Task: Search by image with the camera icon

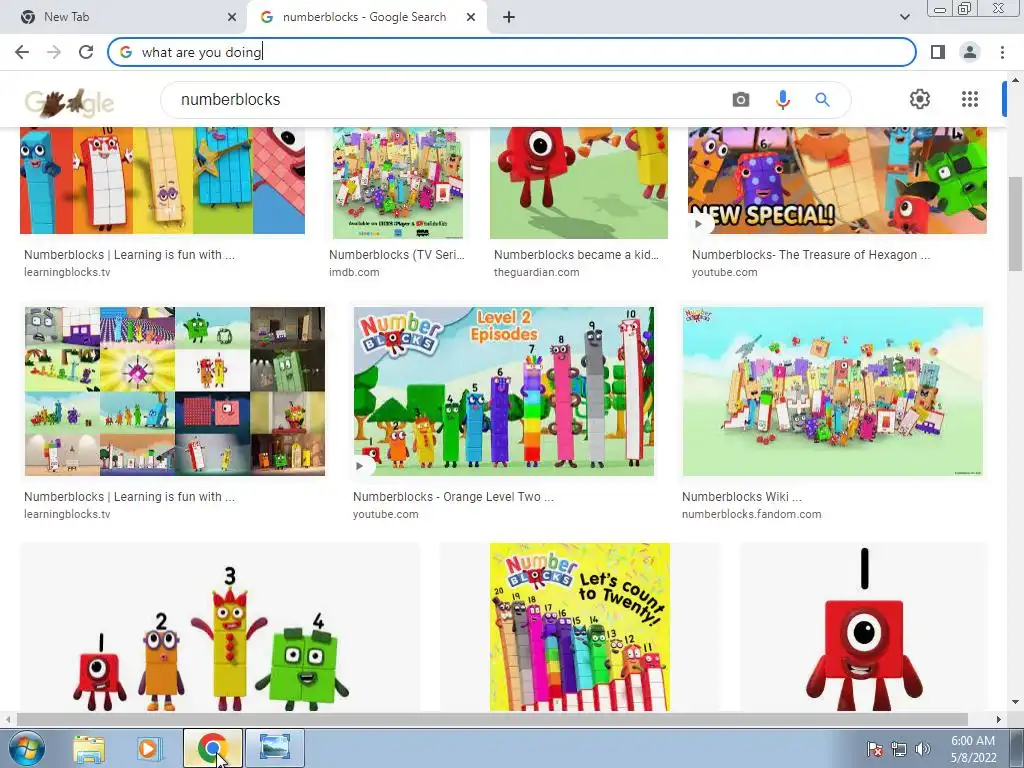Action: [741, 100]
